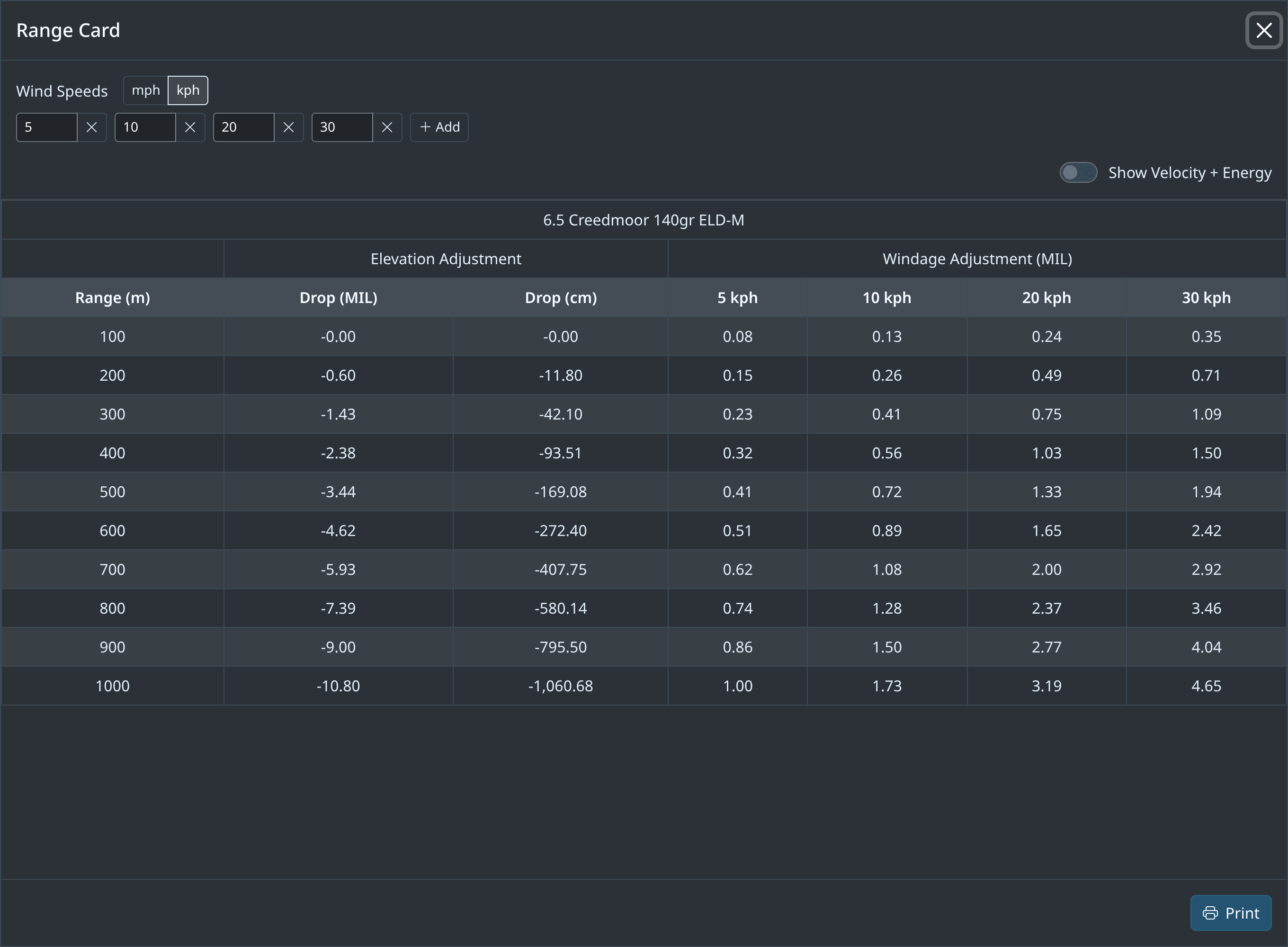Remove the 30 wind speed entry
The image size is (1288, 947).
[x=387, y=127]
